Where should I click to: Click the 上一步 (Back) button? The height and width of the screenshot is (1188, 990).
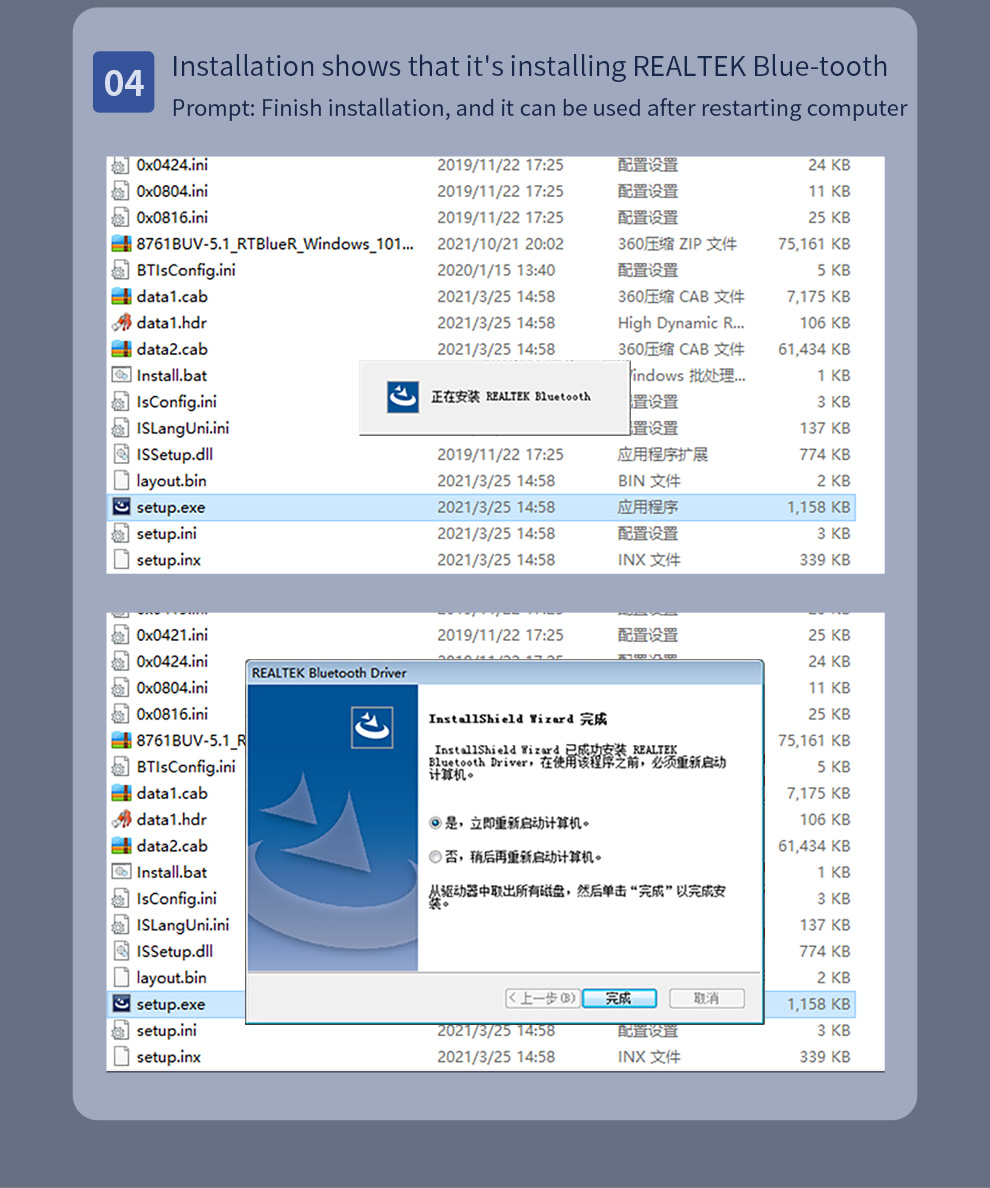[542, 998]
